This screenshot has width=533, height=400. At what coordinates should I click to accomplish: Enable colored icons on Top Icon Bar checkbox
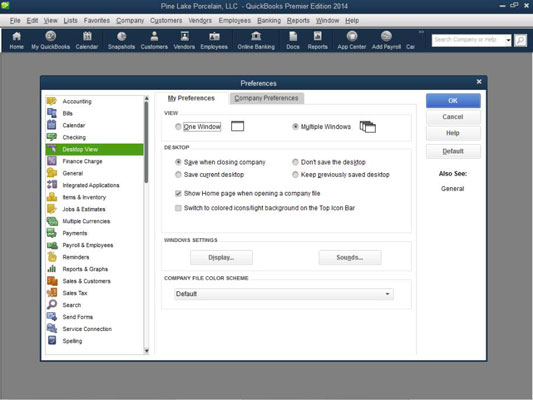click(x=178, y=208)
